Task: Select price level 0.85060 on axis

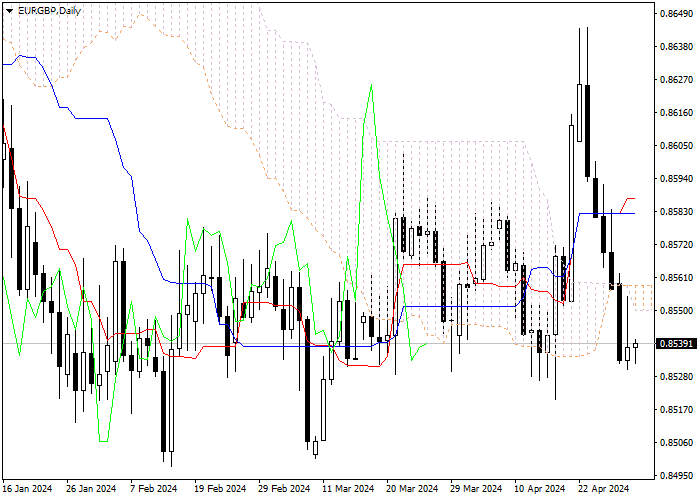Action: coord(676,443)
